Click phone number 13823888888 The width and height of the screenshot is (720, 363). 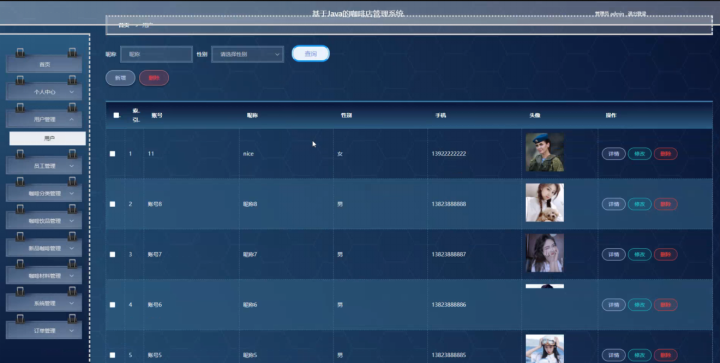click(449, 204)
